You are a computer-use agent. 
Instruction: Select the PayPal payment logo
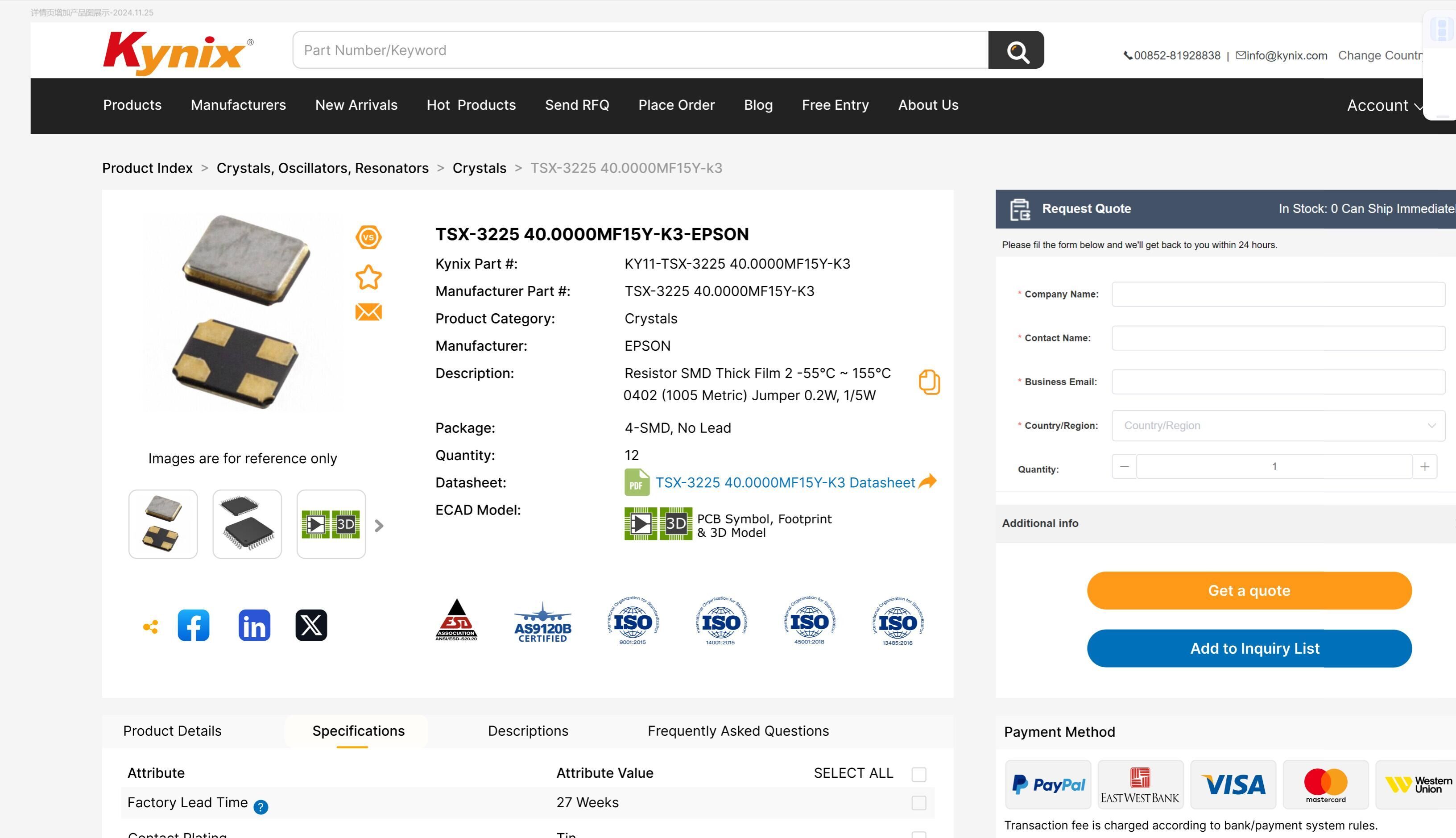[x=1048, y=784]
